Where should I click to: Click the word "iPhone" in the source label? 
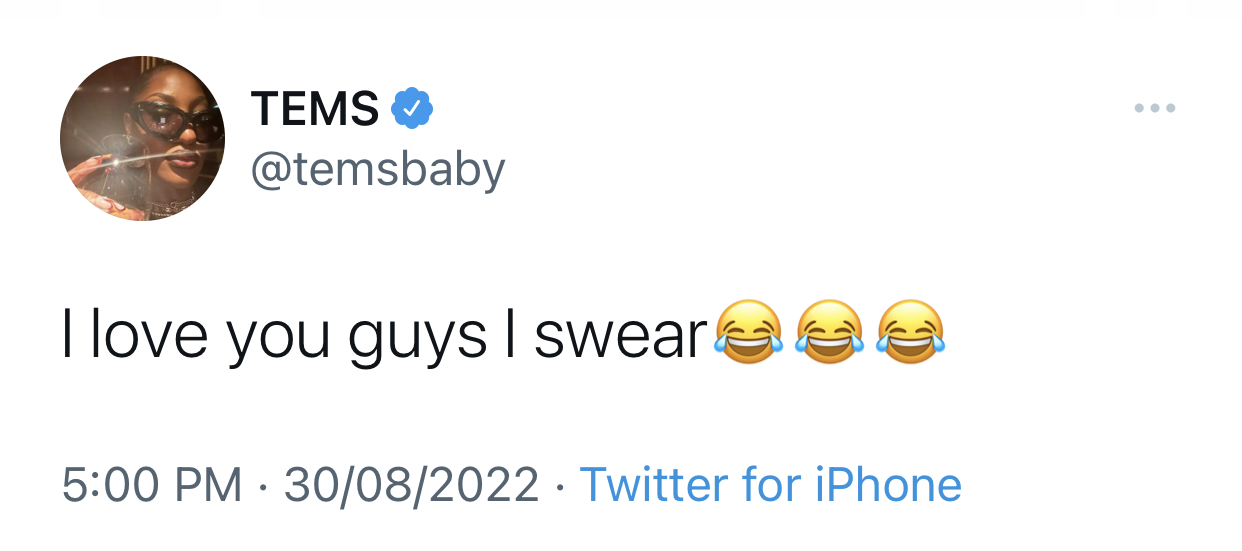click(x=889, y=485)
